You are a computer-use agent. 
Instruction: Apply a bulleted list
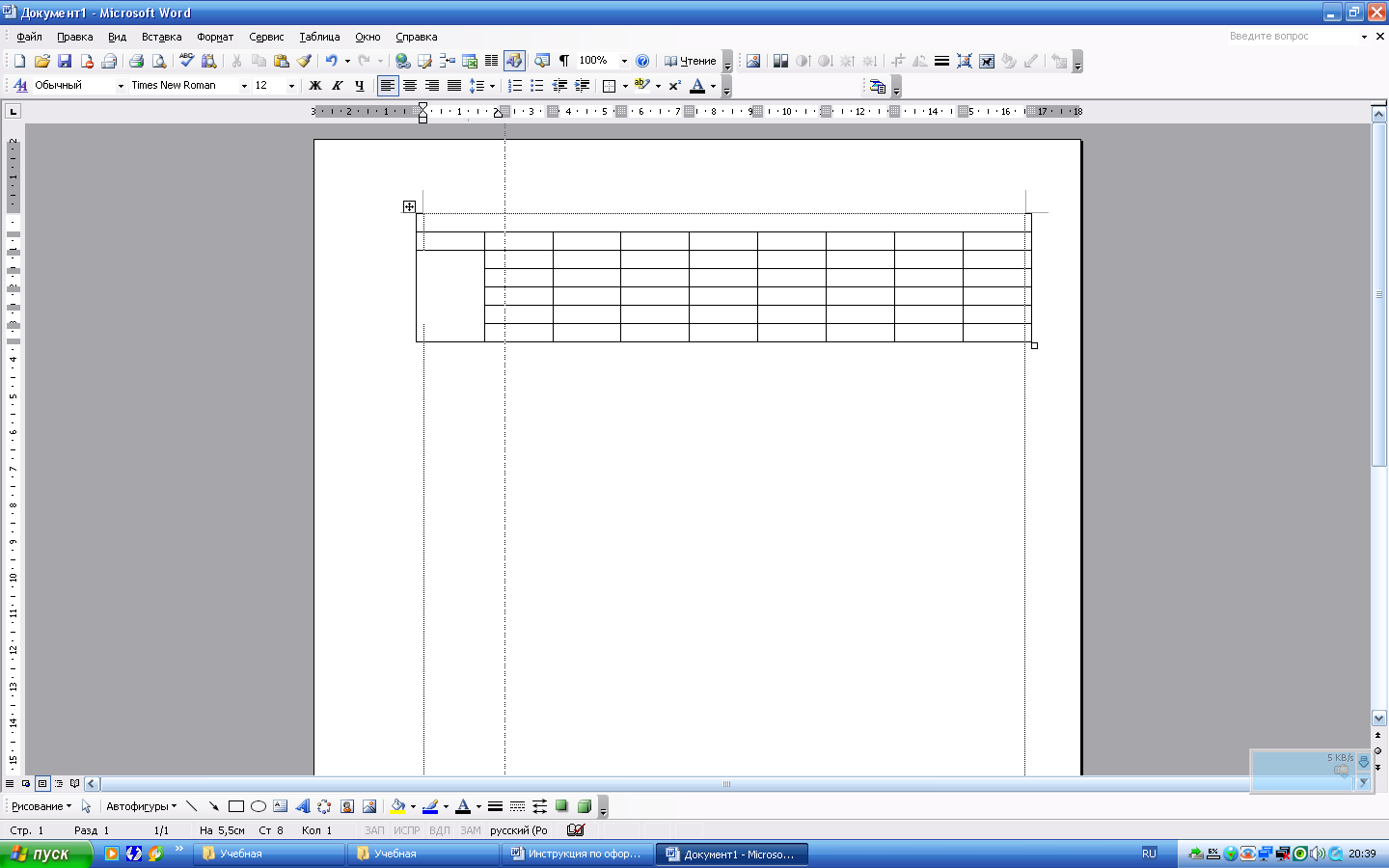coord(537,86)
